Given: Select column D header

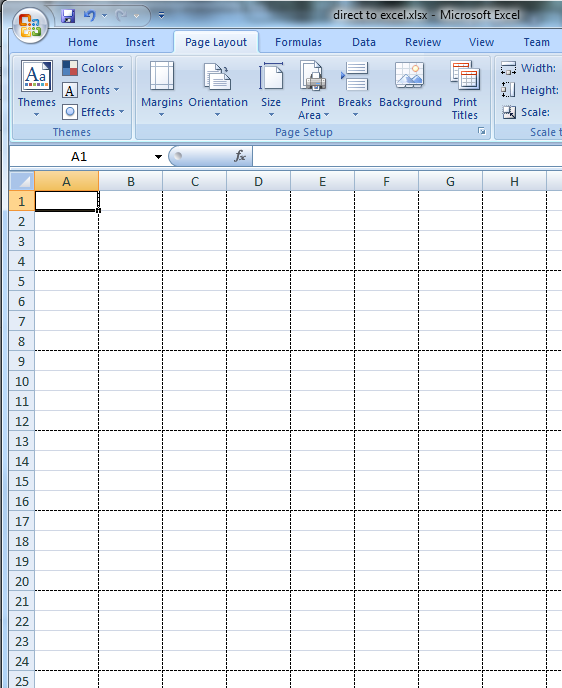Looking at the screenshot, I should (258, 181).
